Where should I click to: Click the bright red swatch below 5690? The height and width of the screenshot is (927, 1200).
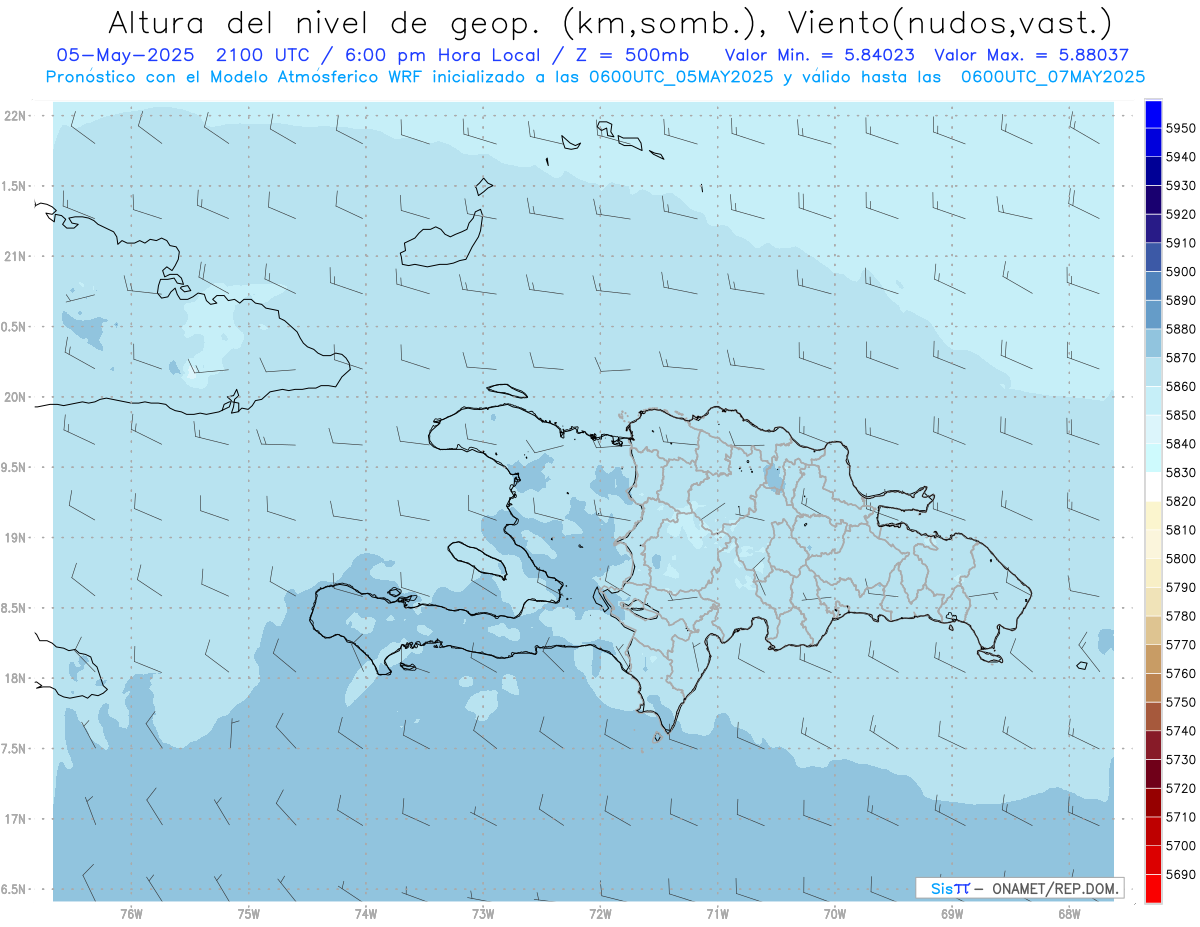(1153, 888)
